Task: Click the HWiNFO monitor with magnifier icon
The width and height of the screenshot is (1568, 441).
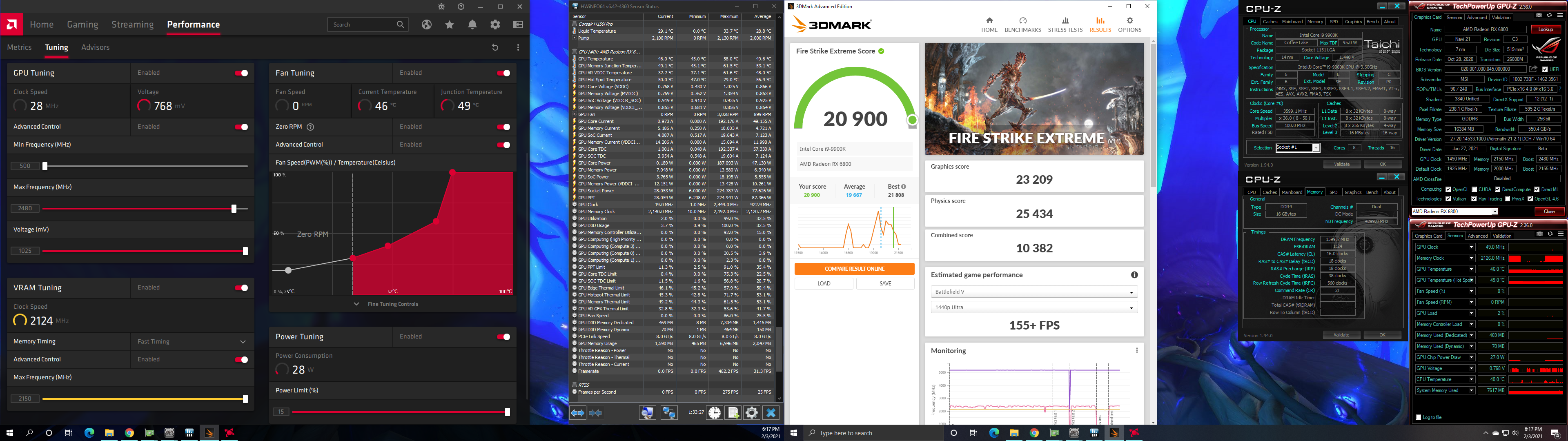Action: click(647, 413)
